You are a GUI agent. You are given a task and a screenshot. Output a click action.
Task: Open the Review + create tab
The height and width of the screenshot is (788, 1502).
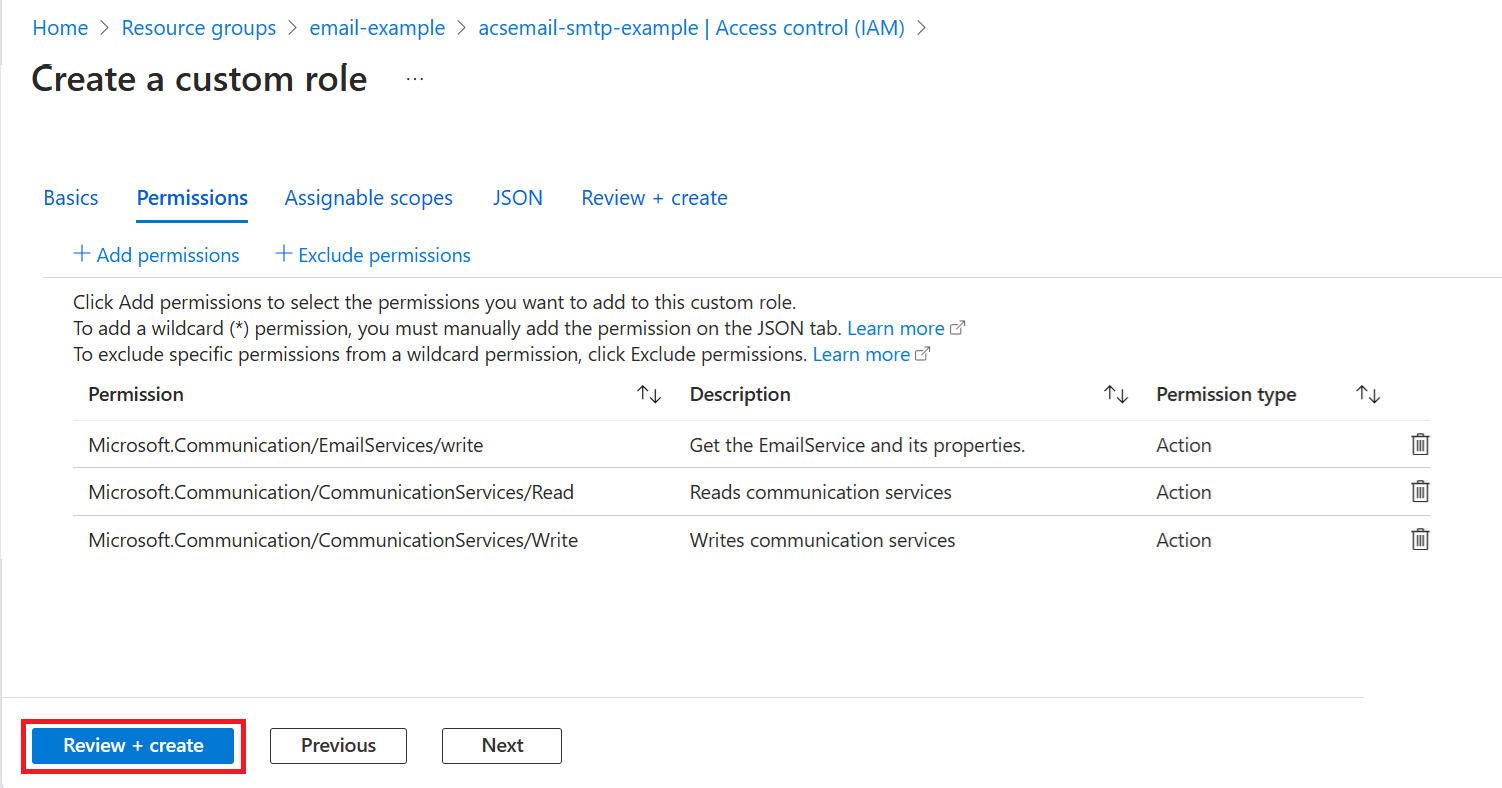tap(654, 198)
